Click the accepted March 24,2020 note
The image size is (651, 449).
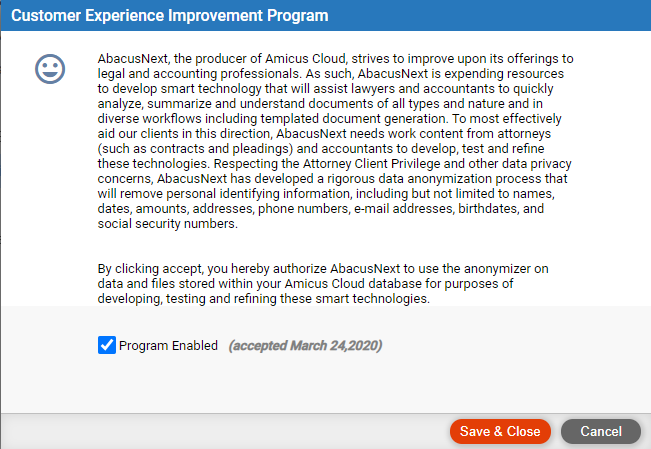pos(305,346)
